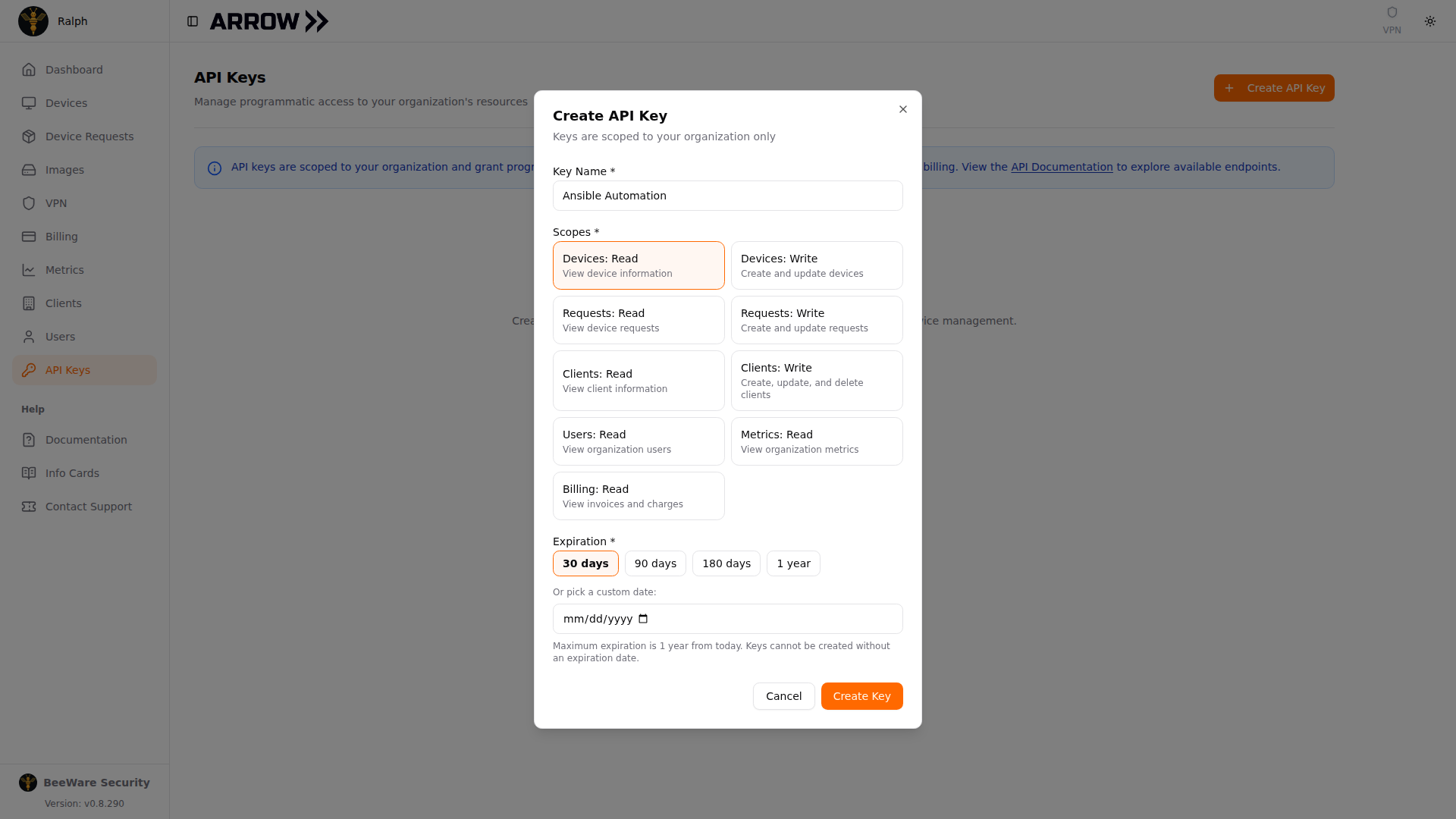Viewport: 1456px width, 819px height.
Task: Click the Clients building icon
Action: (29, 303)
